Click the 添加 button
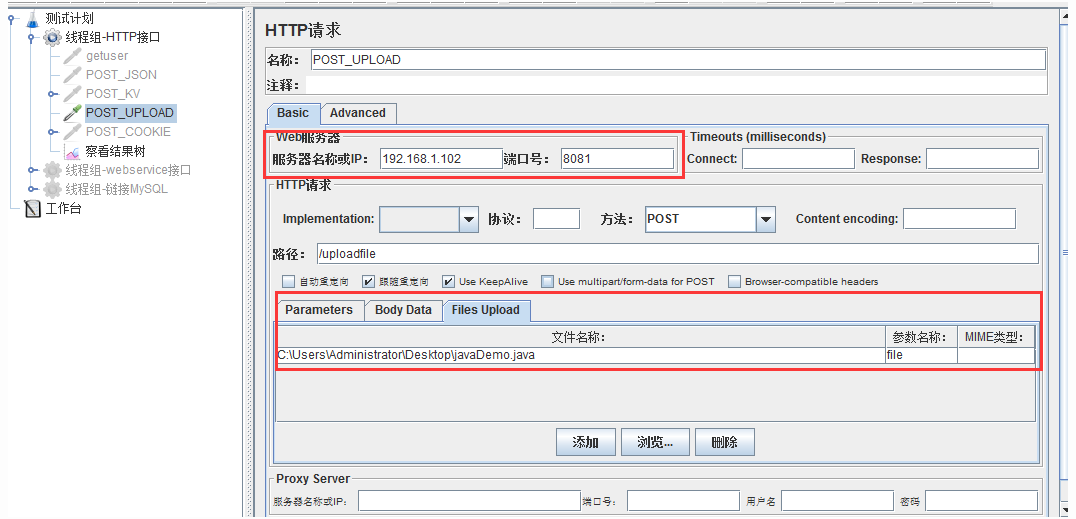The width and height of the screenshot is (1076, 519). pos(585,442)
